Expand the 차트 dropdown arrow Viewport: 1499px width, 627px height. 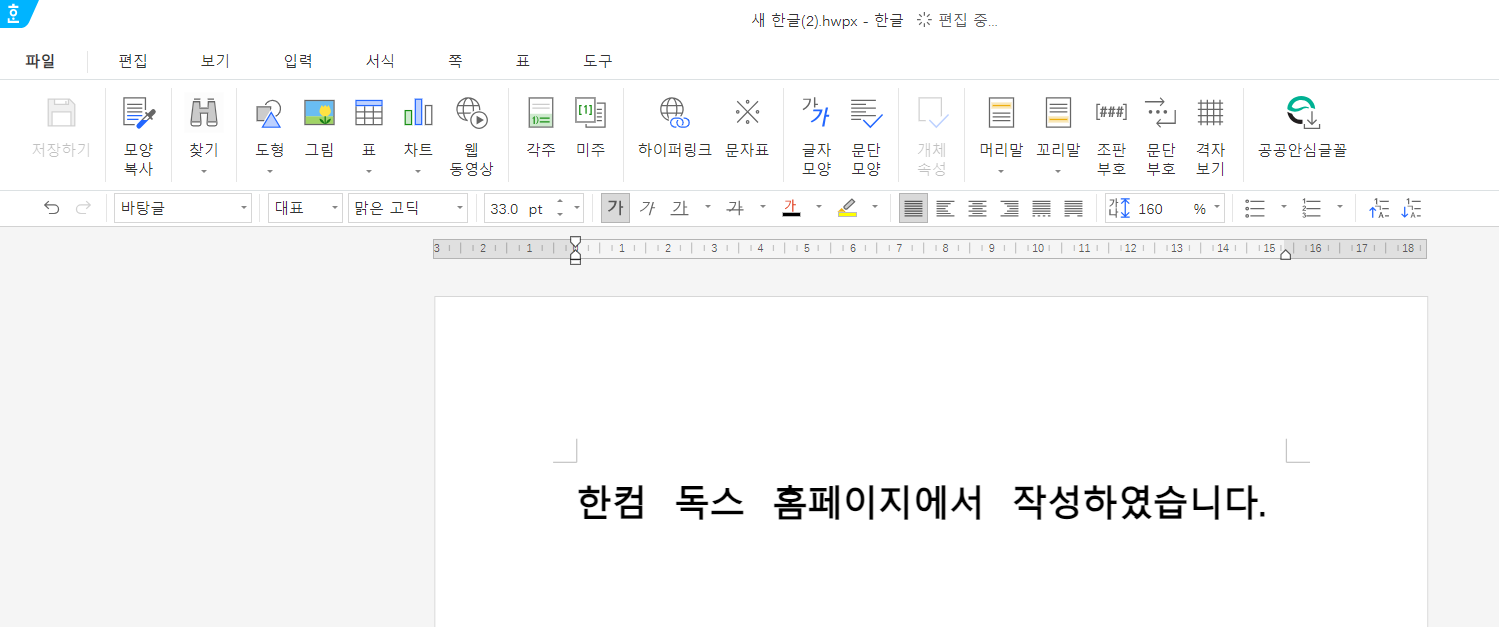tap(418, 172)
